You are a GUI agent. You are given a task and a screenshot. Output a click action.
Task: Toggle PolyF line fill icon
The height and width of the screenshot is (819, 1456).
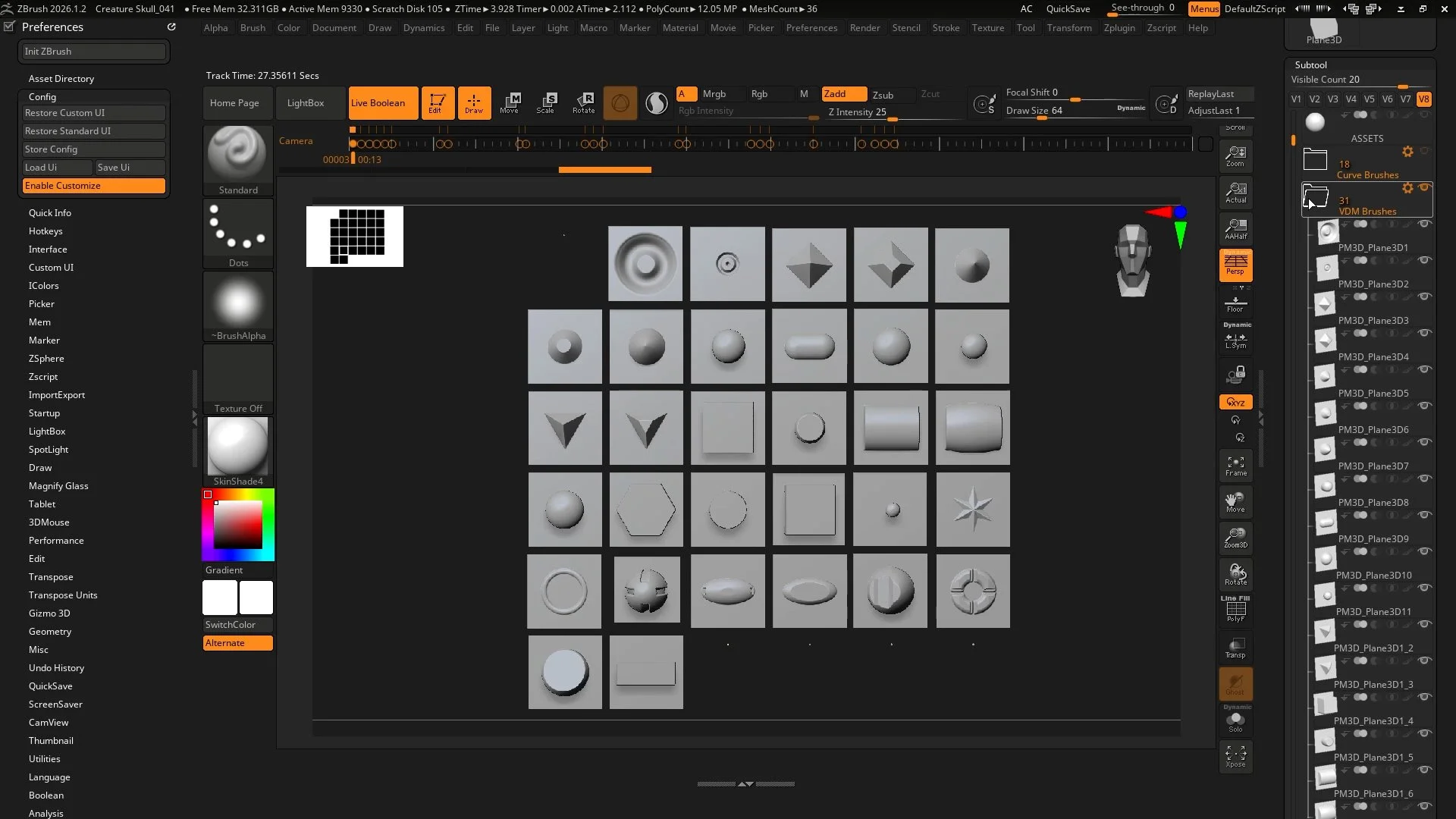pos(1235,610)
